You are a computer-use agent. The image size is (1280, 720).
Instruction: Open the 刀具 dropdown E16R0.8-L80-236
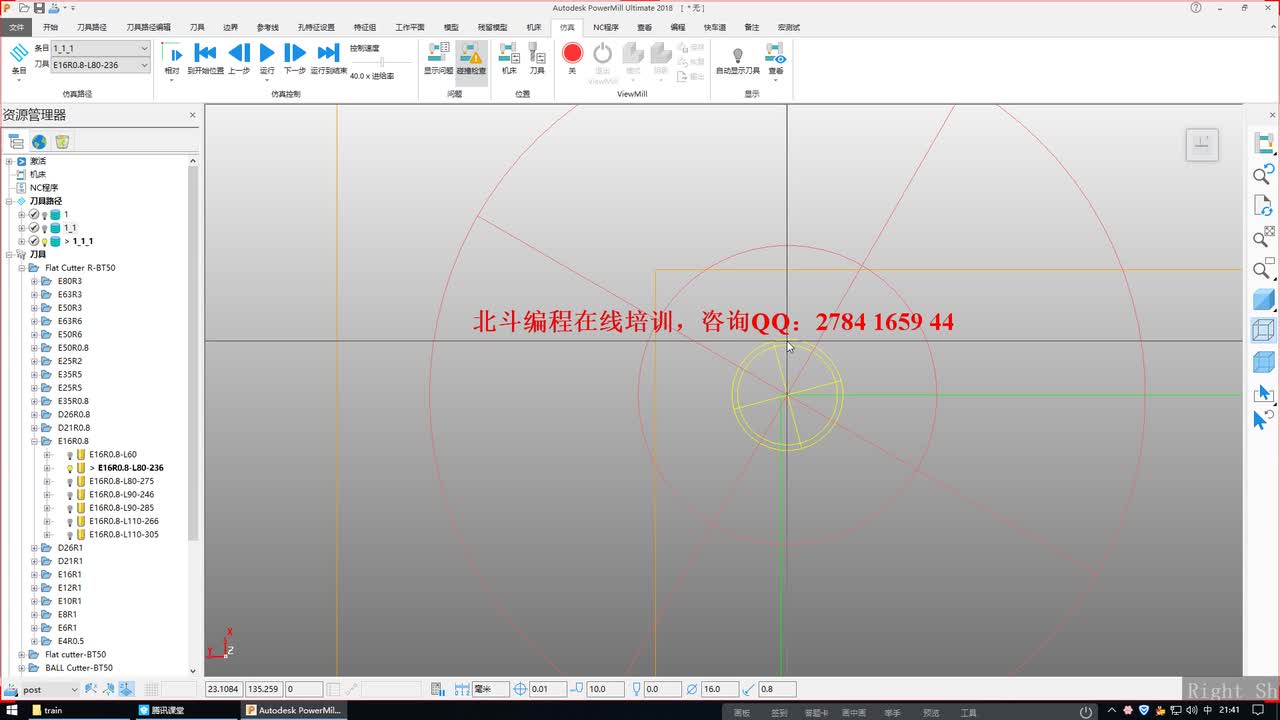coord(101,65)
